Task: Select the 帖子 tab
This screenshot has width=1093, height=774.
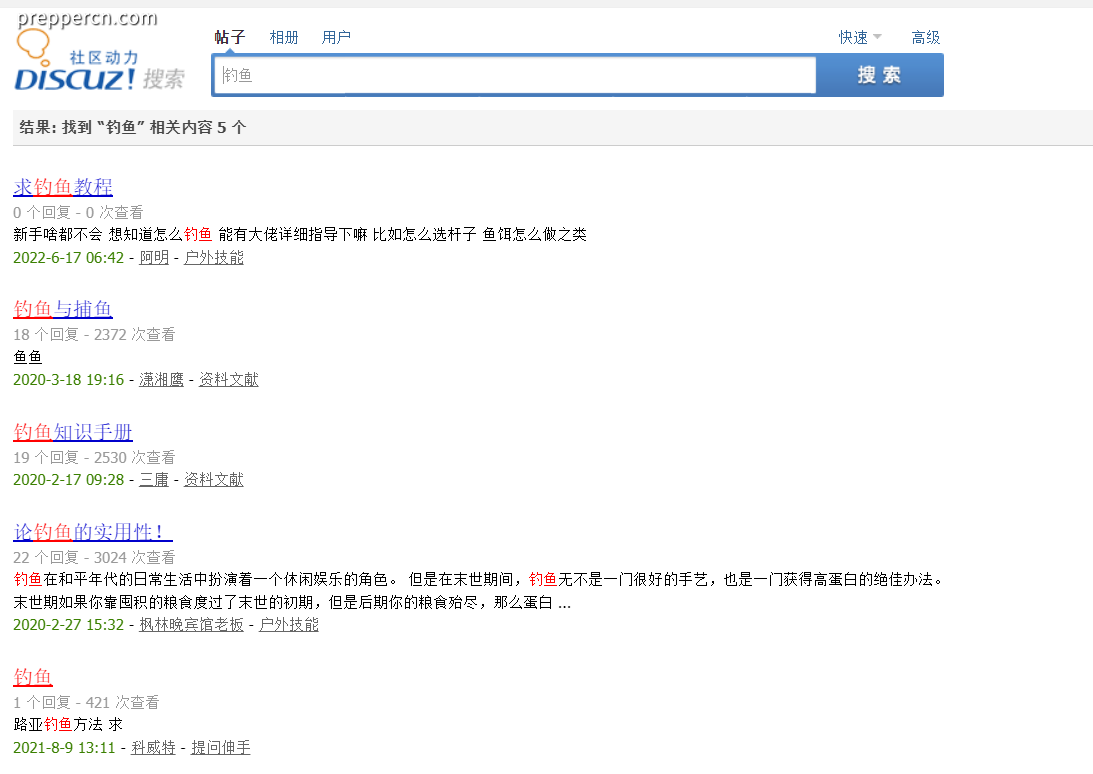Action: 230,38
